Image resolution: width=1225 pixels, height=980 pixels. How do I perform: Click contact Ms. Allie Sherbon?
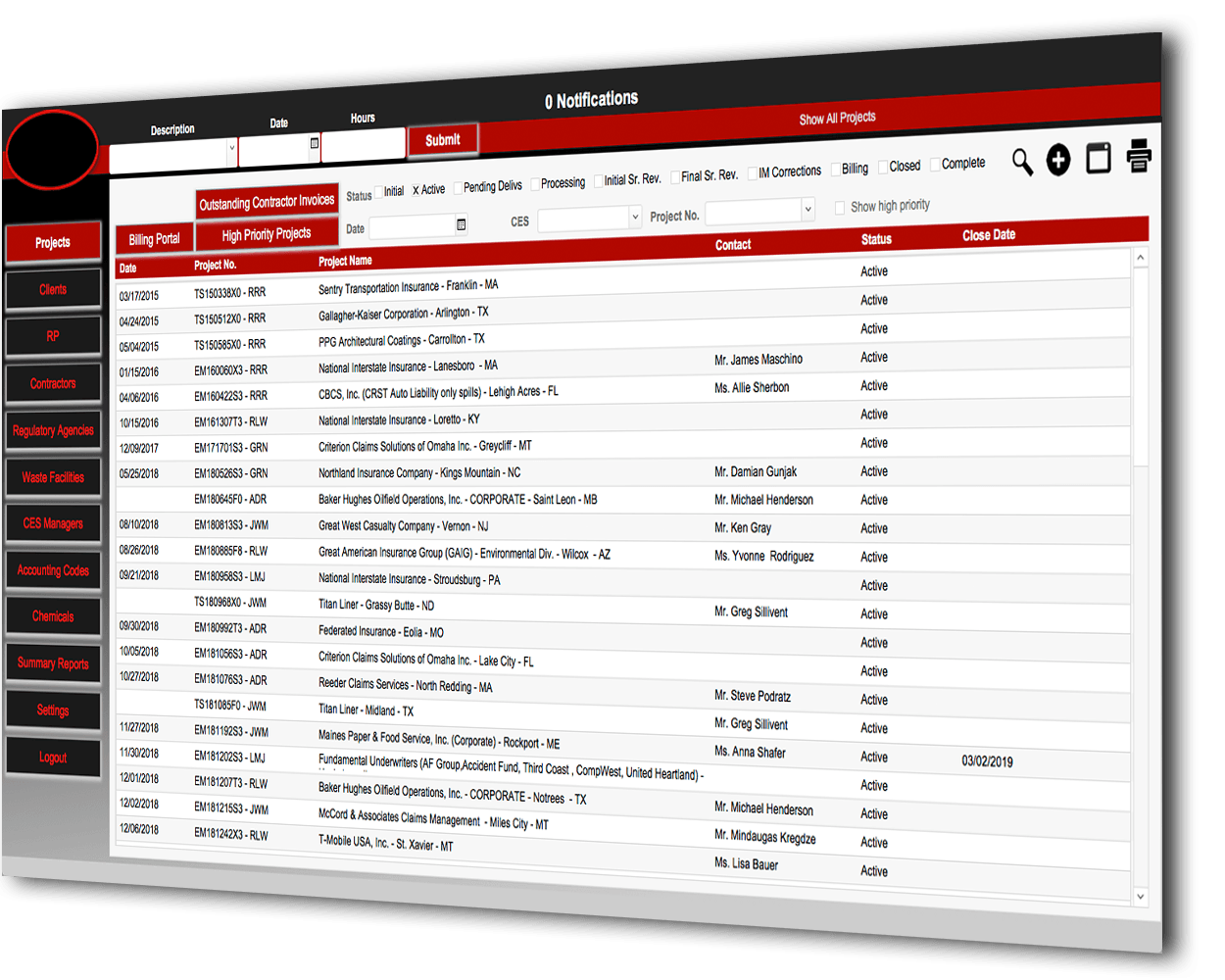[752, 388]
